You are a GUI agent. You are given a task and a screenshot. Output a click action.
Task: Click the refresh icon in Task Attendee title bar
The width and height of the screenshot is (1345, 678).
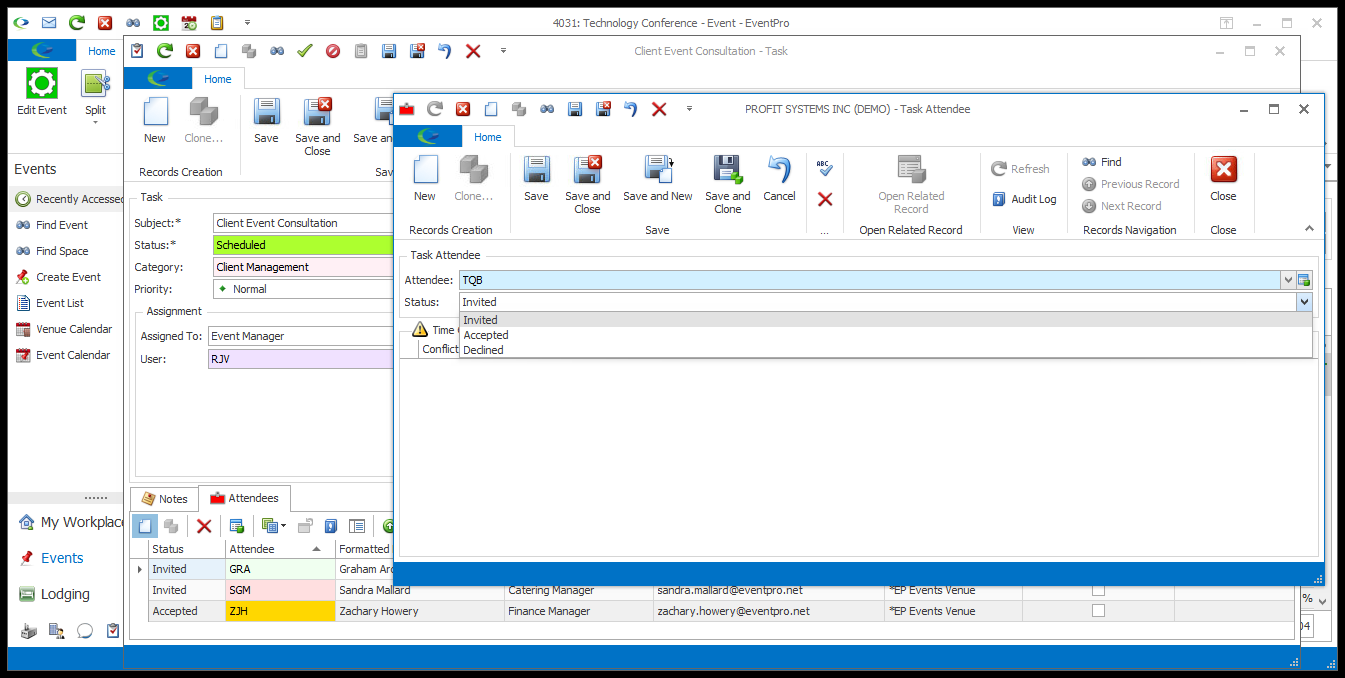click(x=435, y=109)
